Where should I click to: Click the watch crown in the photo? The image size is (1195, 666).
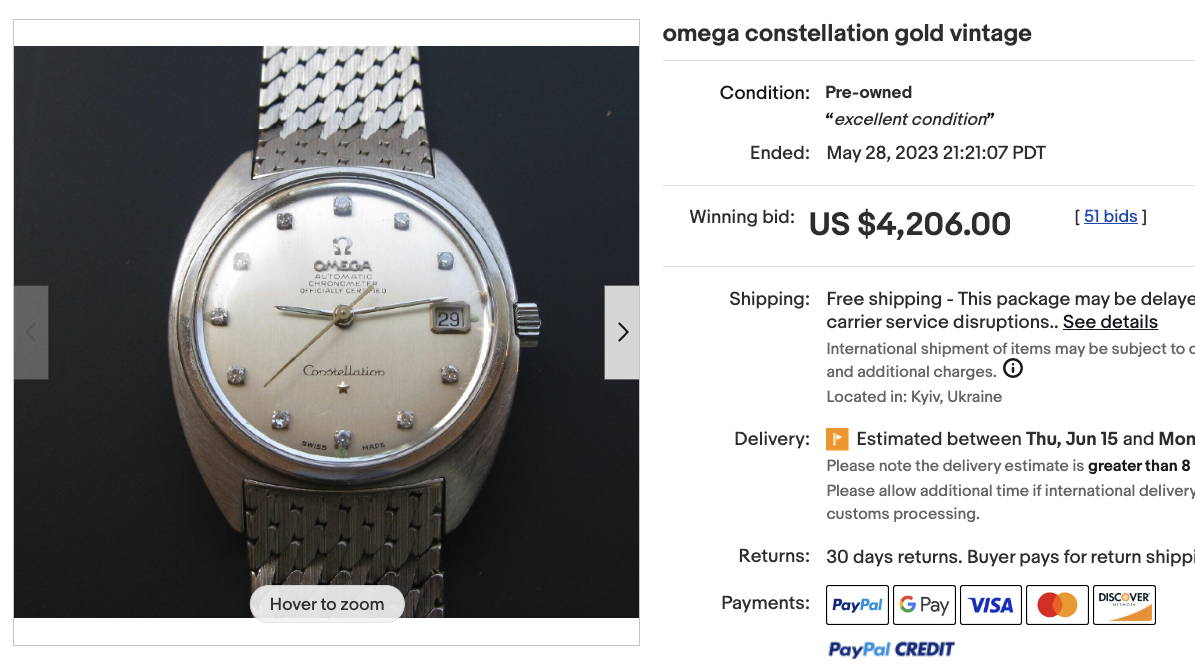[x=527, y=320]
